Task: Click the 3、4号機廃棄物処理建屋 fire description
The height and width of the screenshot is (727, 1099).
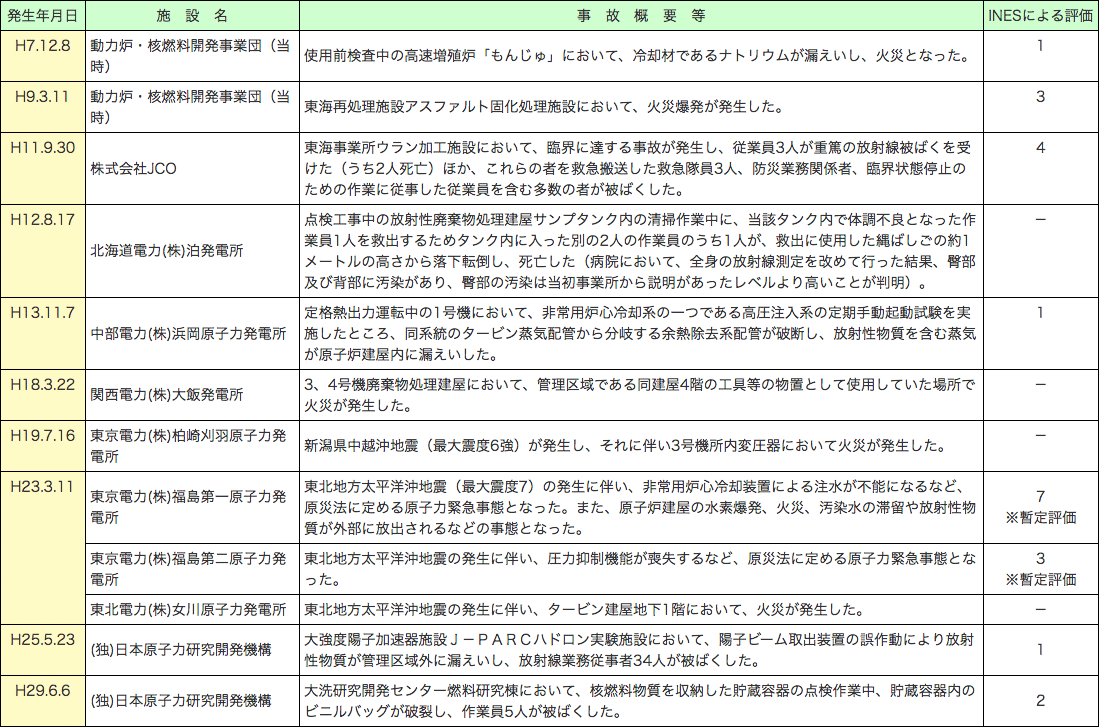Action: [639, 395]
